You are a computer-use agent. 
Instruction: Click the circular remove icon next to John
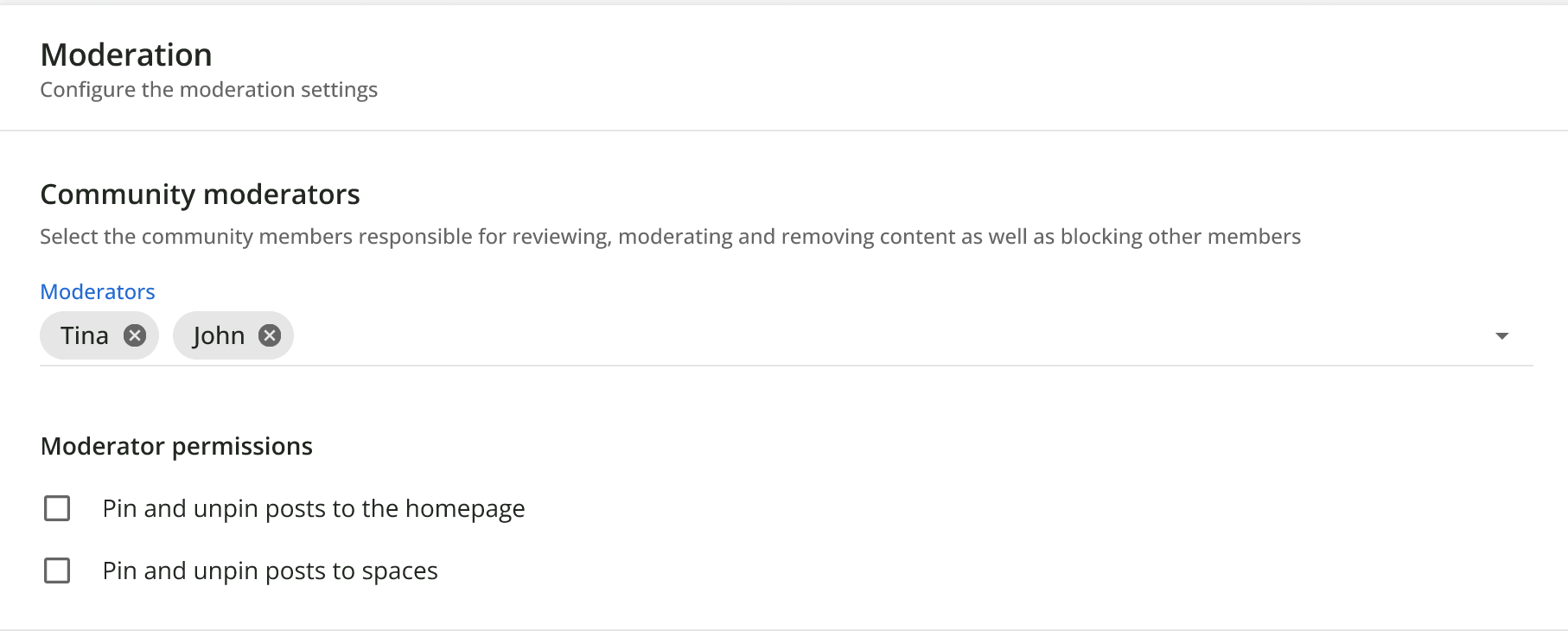click(268, 335)
